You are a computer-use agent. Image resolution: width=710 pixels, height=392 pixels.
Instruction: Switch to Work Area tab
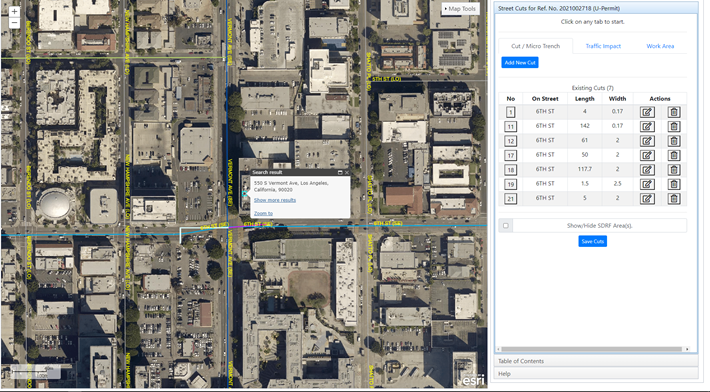tap(660, 46)
